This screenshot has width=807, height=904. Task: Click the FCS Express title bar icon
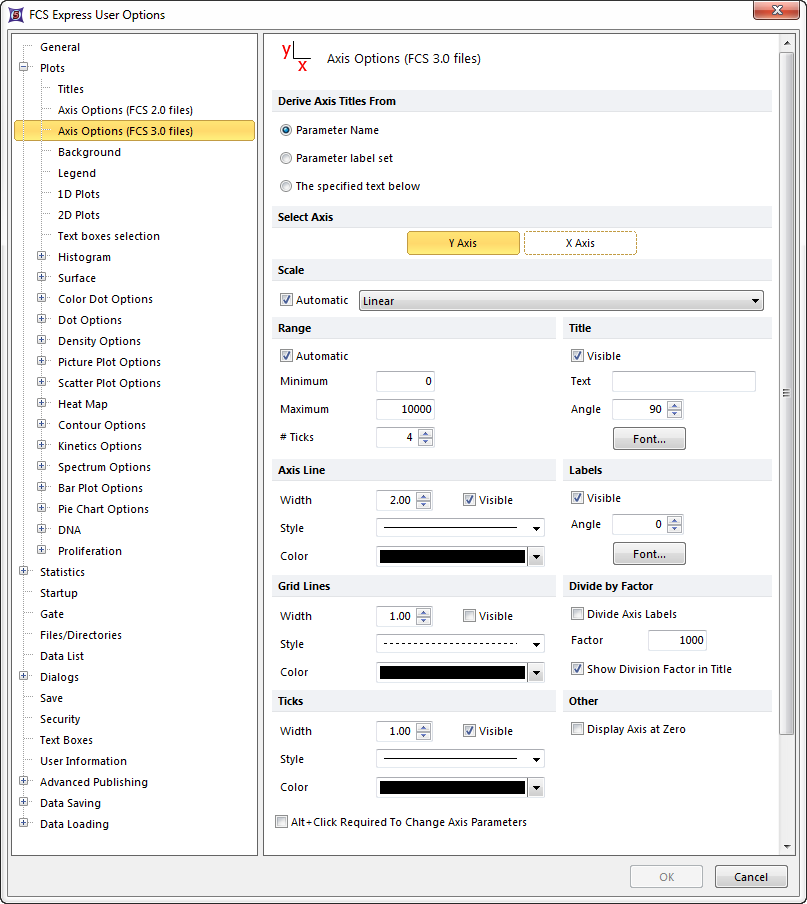point(15,14)
